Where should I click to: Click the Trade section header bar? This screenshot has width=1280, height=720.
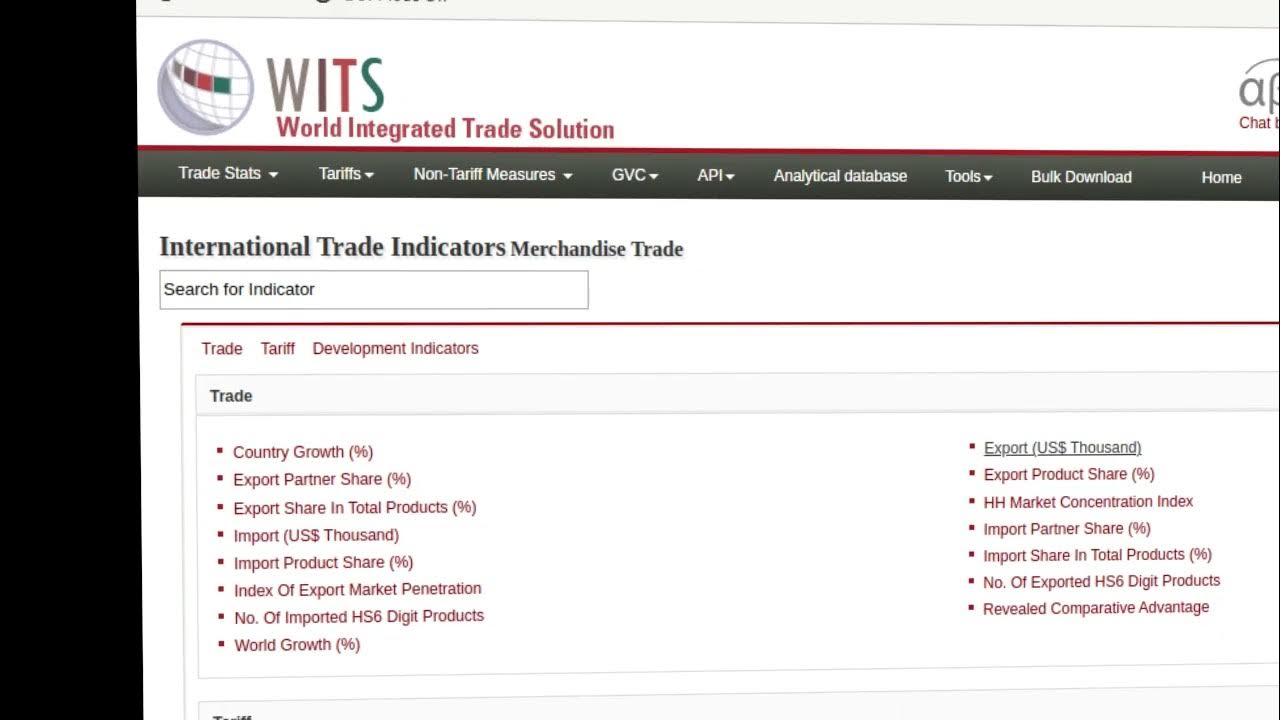tap(737, 395)
